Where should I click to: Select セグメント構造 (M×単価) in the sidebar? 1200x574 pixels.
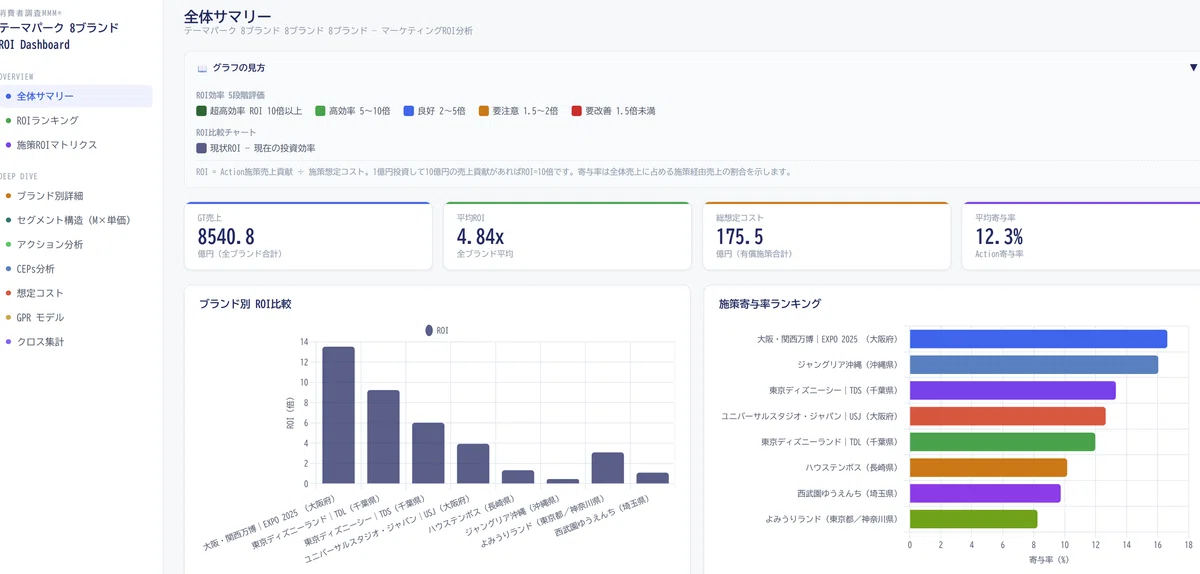pos(74,220)
